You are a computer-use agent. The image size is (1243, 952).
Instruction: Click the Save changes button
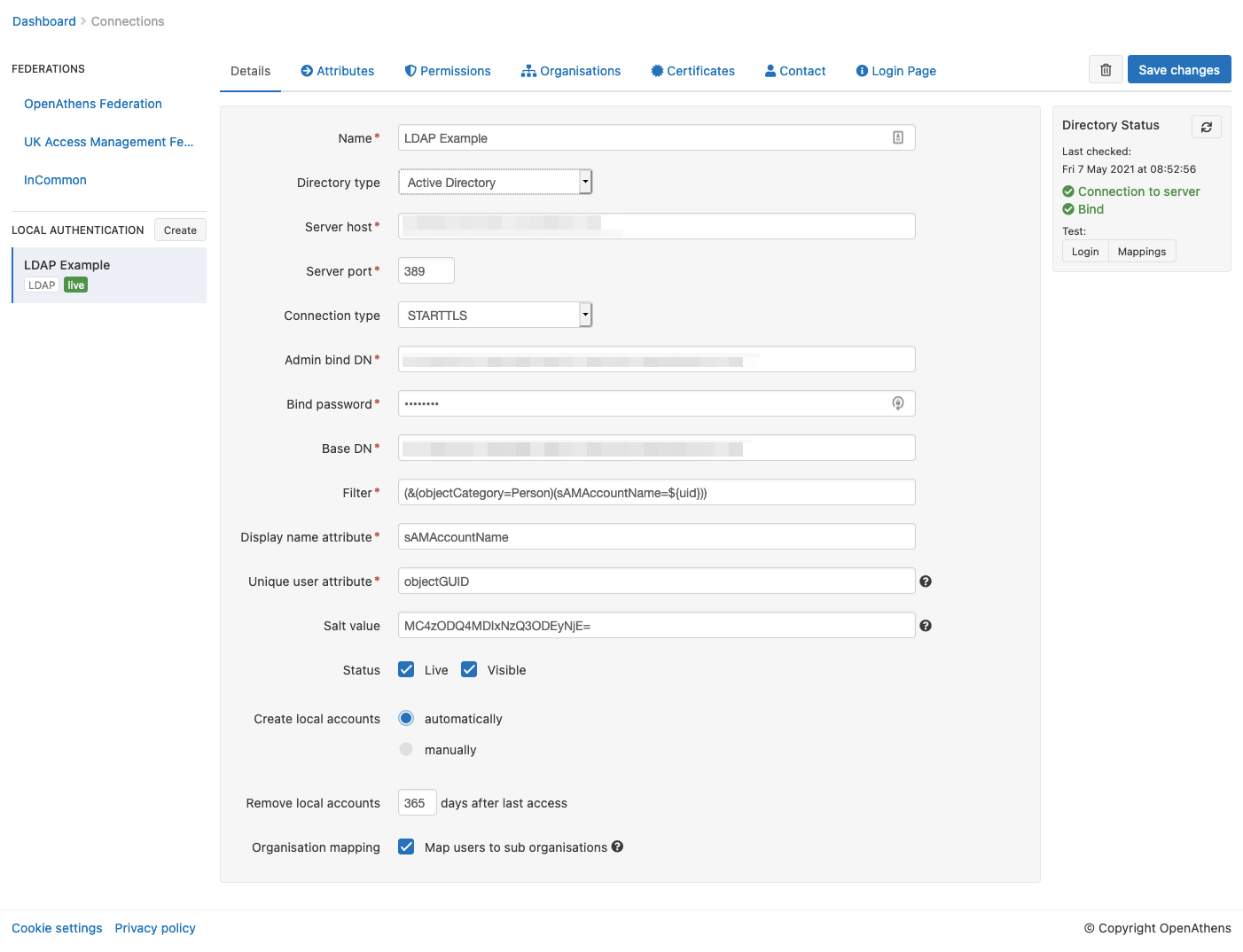pos(1179,69)
